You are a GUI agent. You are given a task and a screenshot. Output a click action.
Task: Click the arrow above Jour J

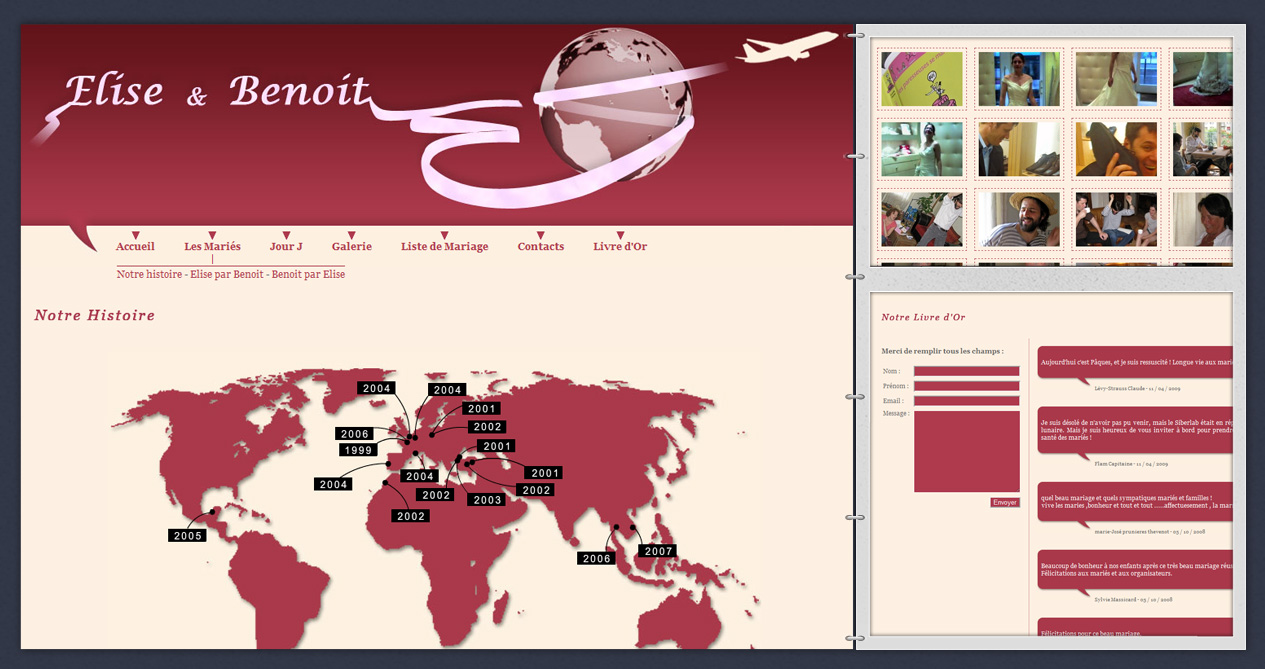286,236
